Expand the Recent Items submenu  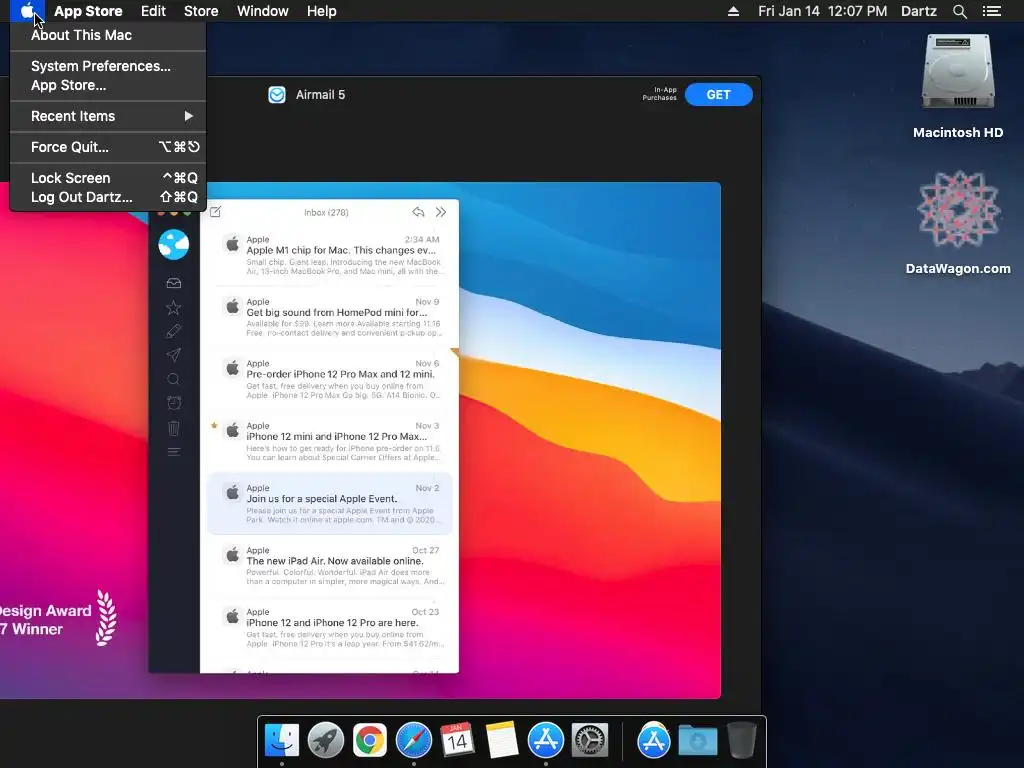[108, 116]
